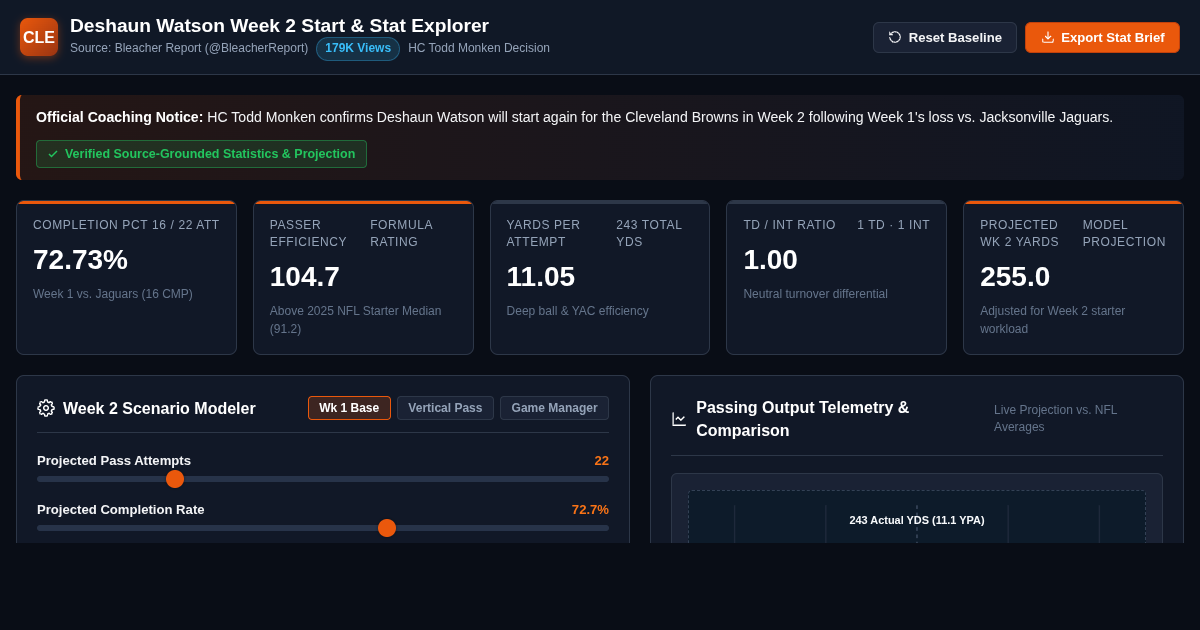Click the MODEL PROJECTION label
This screenshot has width=1200, height=630.
(1124, 234)
